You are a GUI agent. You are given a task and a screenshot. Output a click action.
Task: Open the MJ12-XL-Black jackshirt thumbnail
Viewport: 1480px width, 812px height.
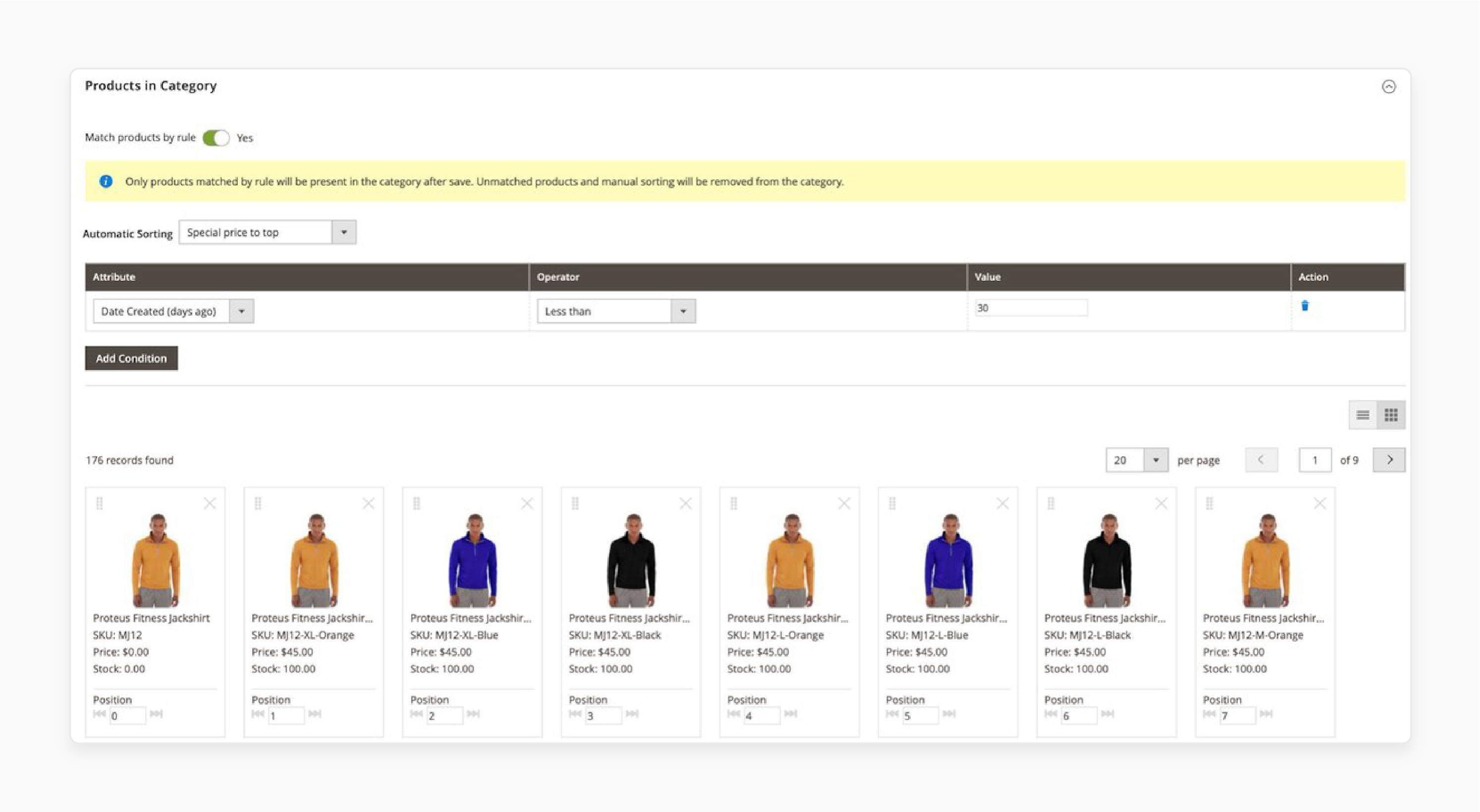631,560
